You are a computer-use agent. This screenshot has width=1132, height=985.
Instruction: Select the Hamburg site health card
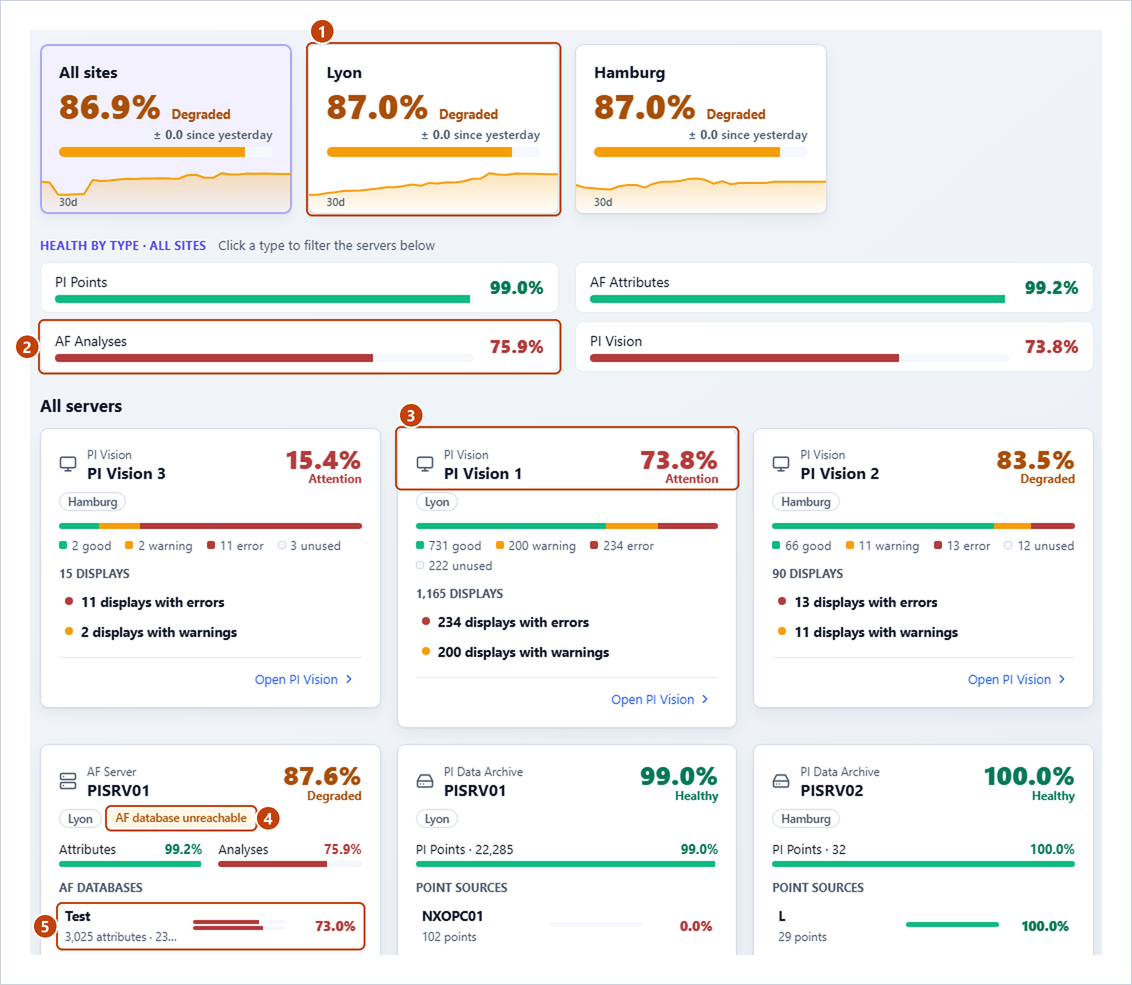click(x=700, y=129)
